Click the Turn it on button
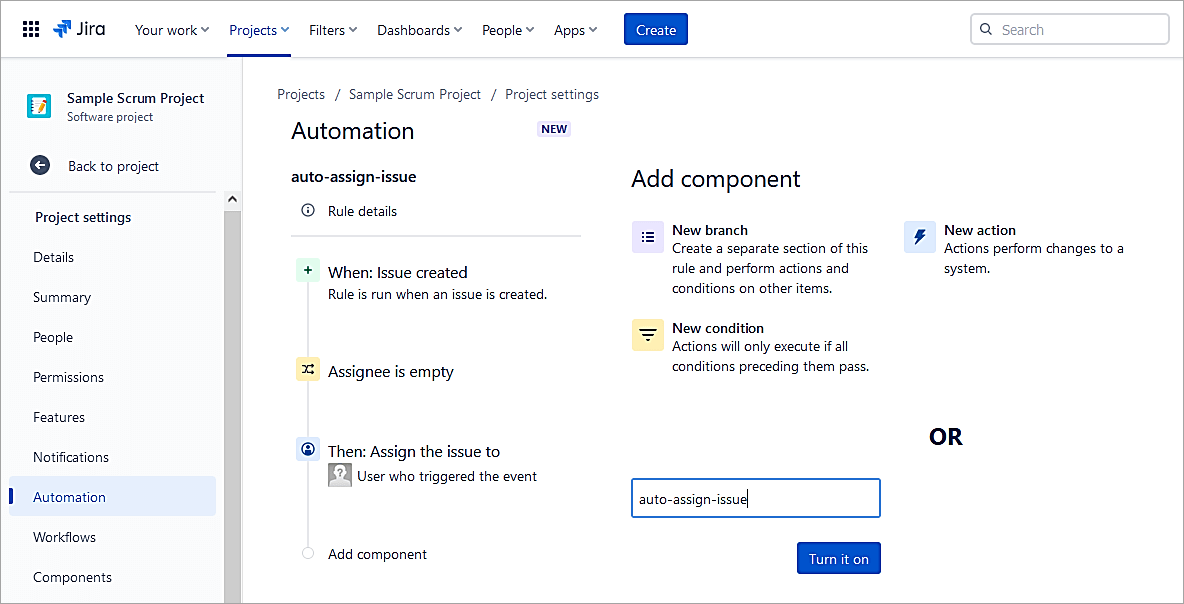This screenshot has height=604, width=1184. (x=838, y=559)
